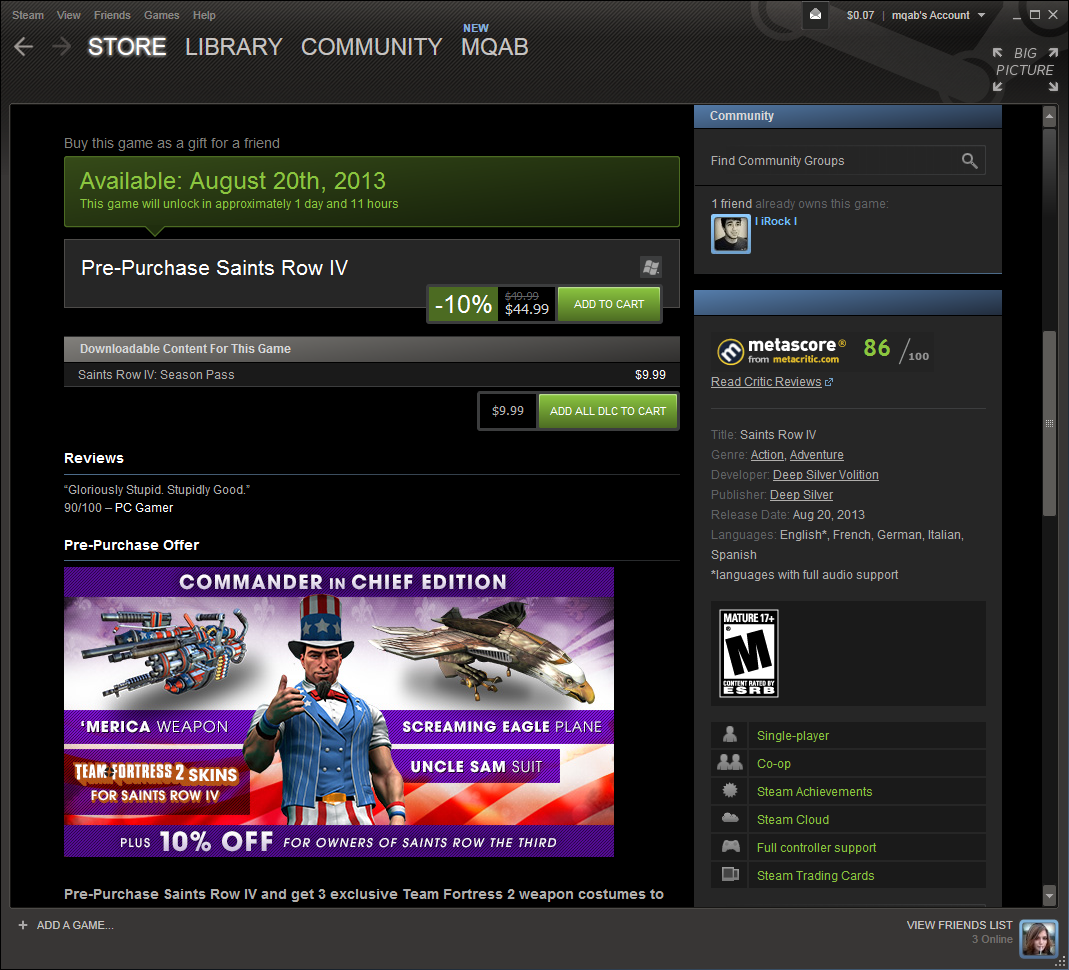The image size is (1069, 970).
Task: Open Deep Silver publisher link
Action: tap(801, 495)
